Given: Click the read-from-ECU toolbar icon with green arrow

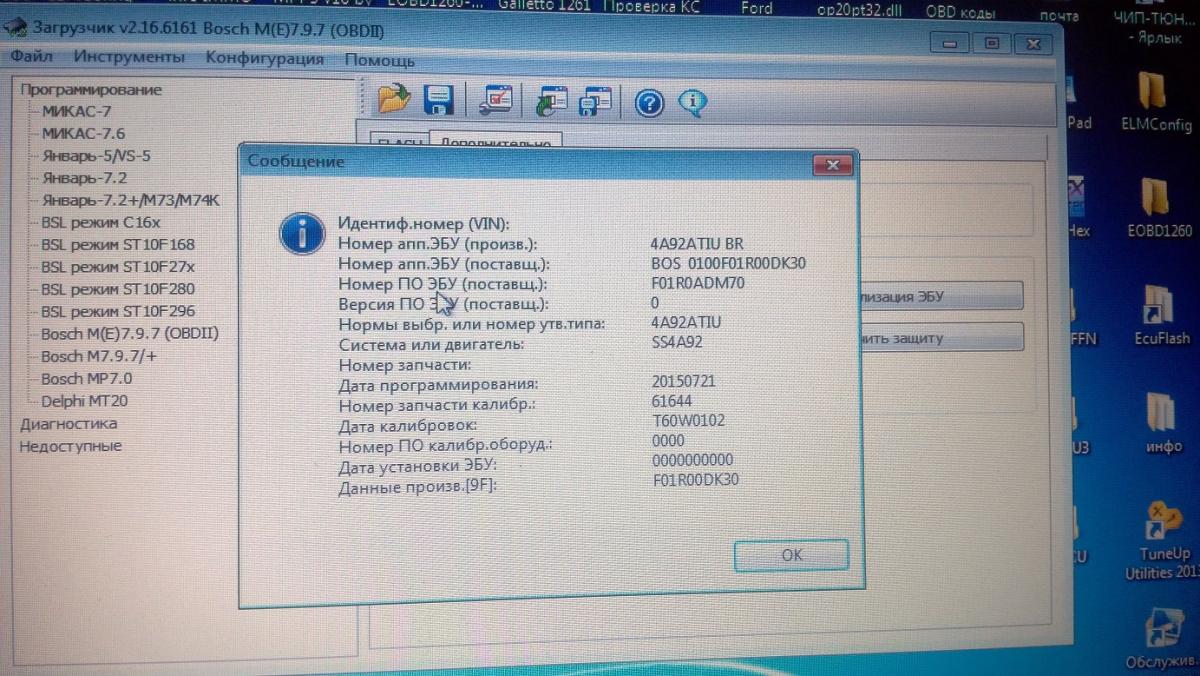Looking at the screenshot, I should coord(552,101).
